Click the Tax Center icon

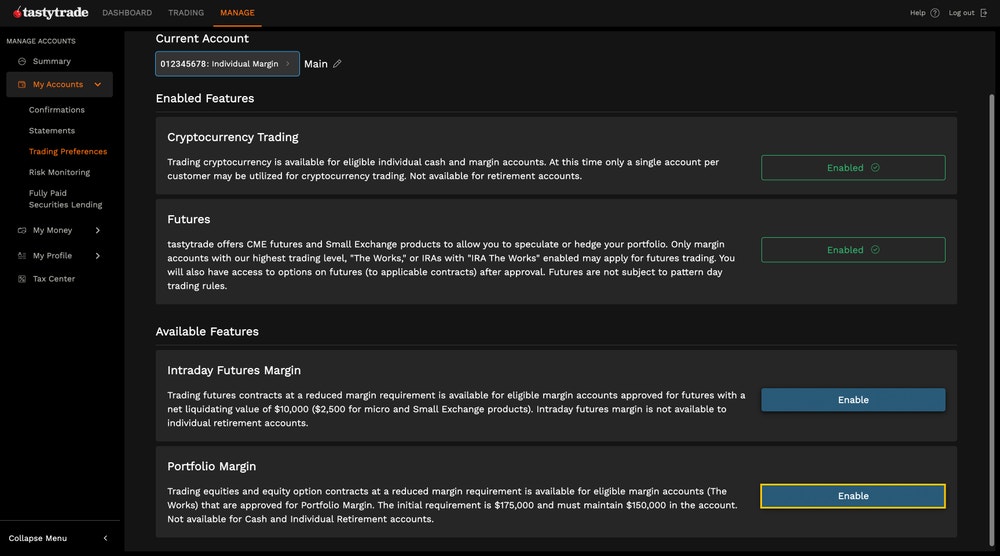point(22,279)
